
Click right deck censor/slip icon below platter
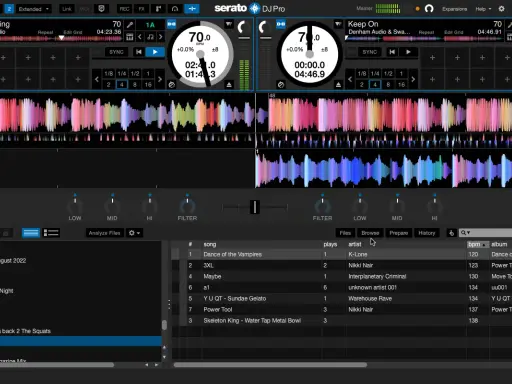click(281, 85)
